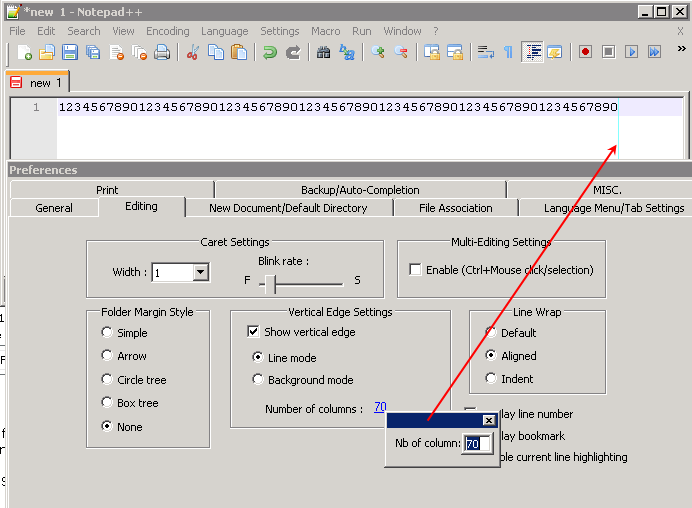Open Replace using toolbar replace icon
The height and width of the screenshot is (508, 692).
pyautogui.click(x=347, y=52)
